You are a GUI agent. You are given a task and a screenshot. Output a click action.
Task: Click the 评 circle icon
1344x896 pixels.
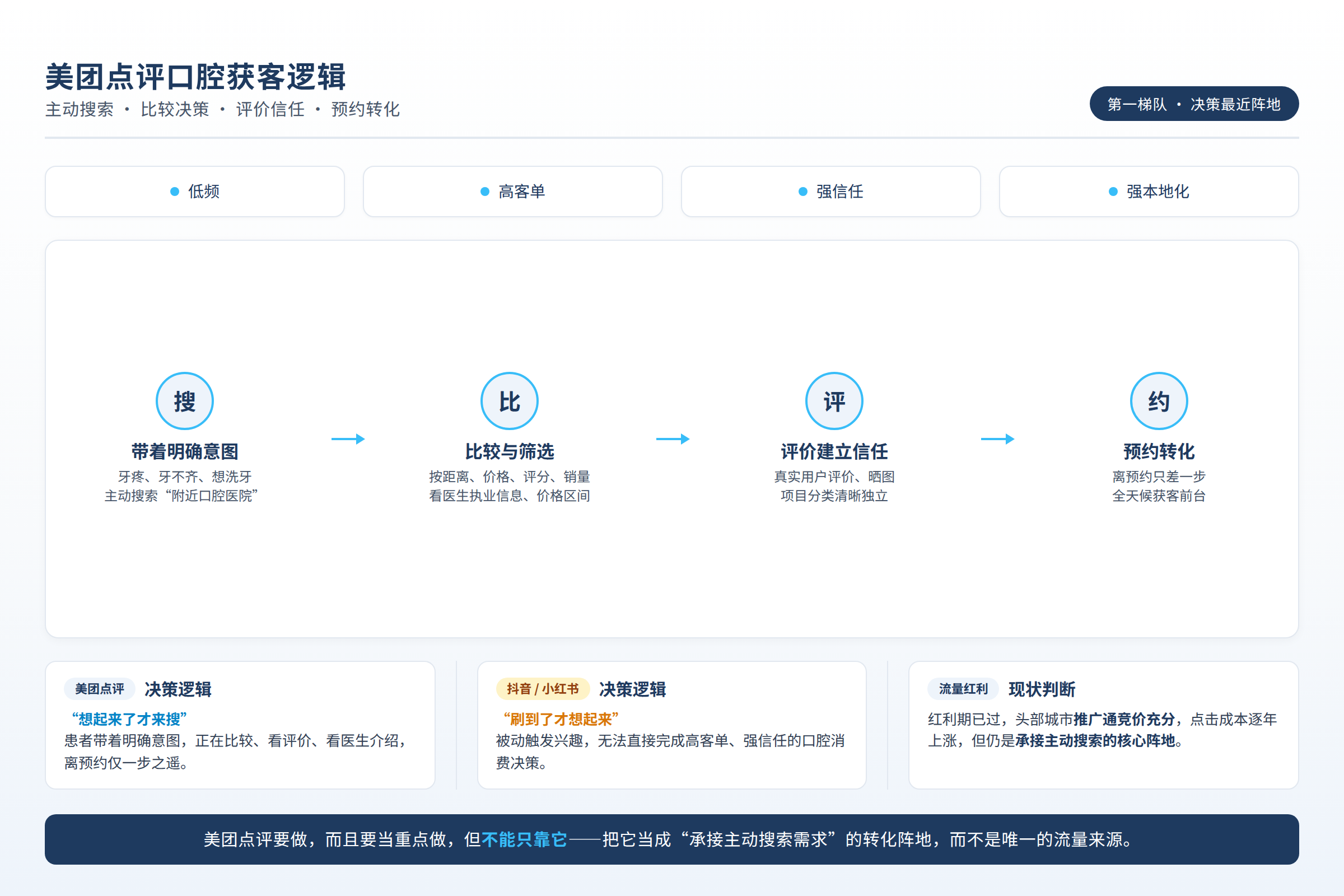tap(834, 401)
